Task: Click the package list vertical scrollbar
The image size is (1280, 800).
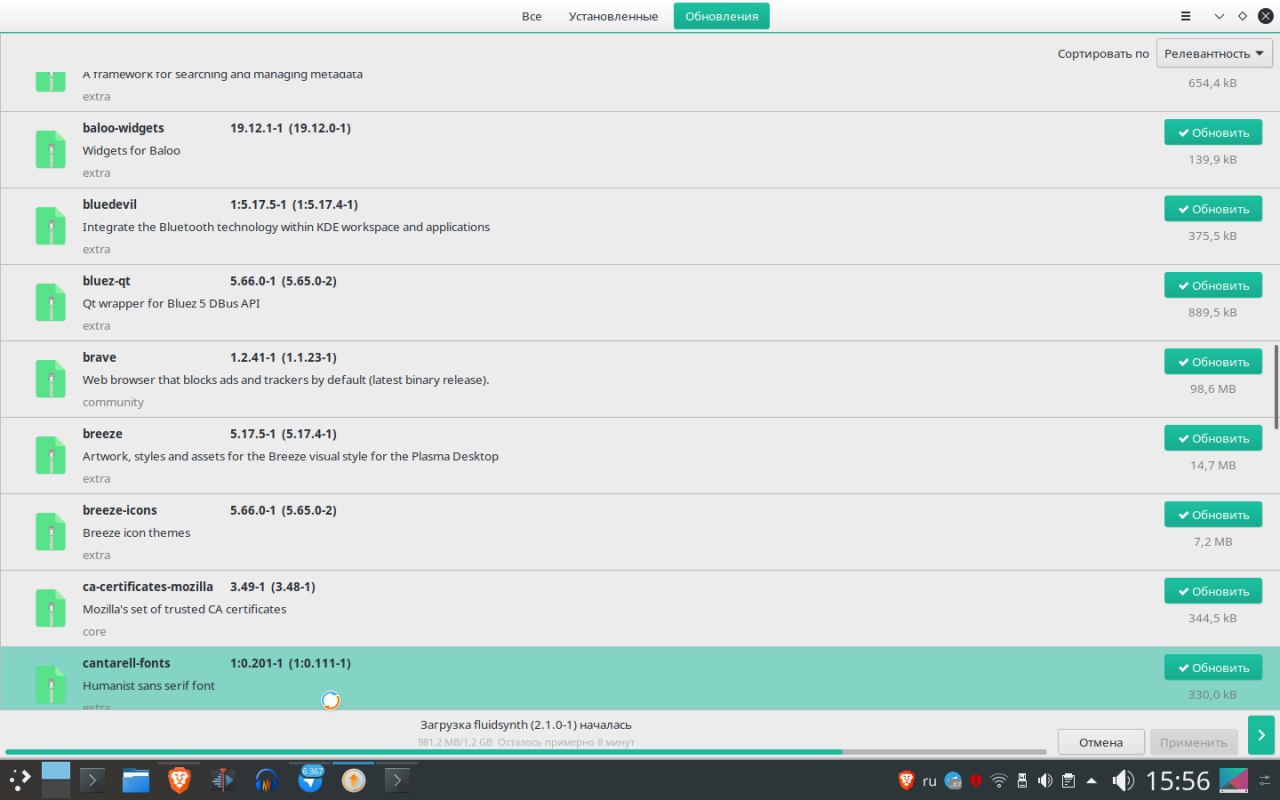Action: tap(1276, 386)
